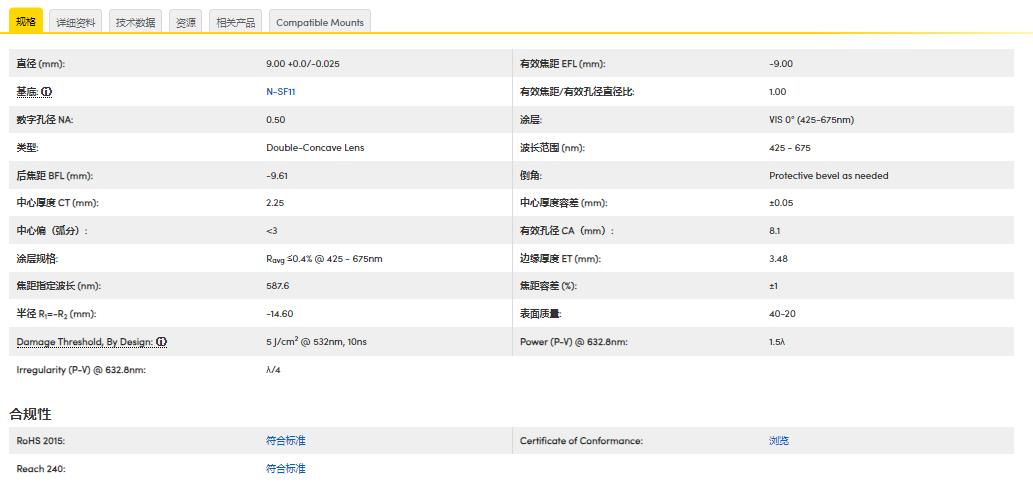Click the wavelength range 425 - 675
The height and width of the screenshot is (500, 1033).
pos(789,148)
